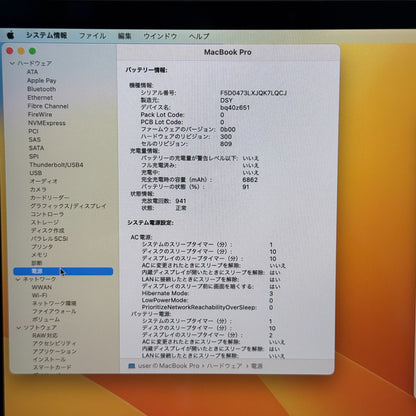Image resolution: width=416 pixels, height=416 pixels.
Task: Select スマートカード in the sidebar
Action: coord(52,367)
